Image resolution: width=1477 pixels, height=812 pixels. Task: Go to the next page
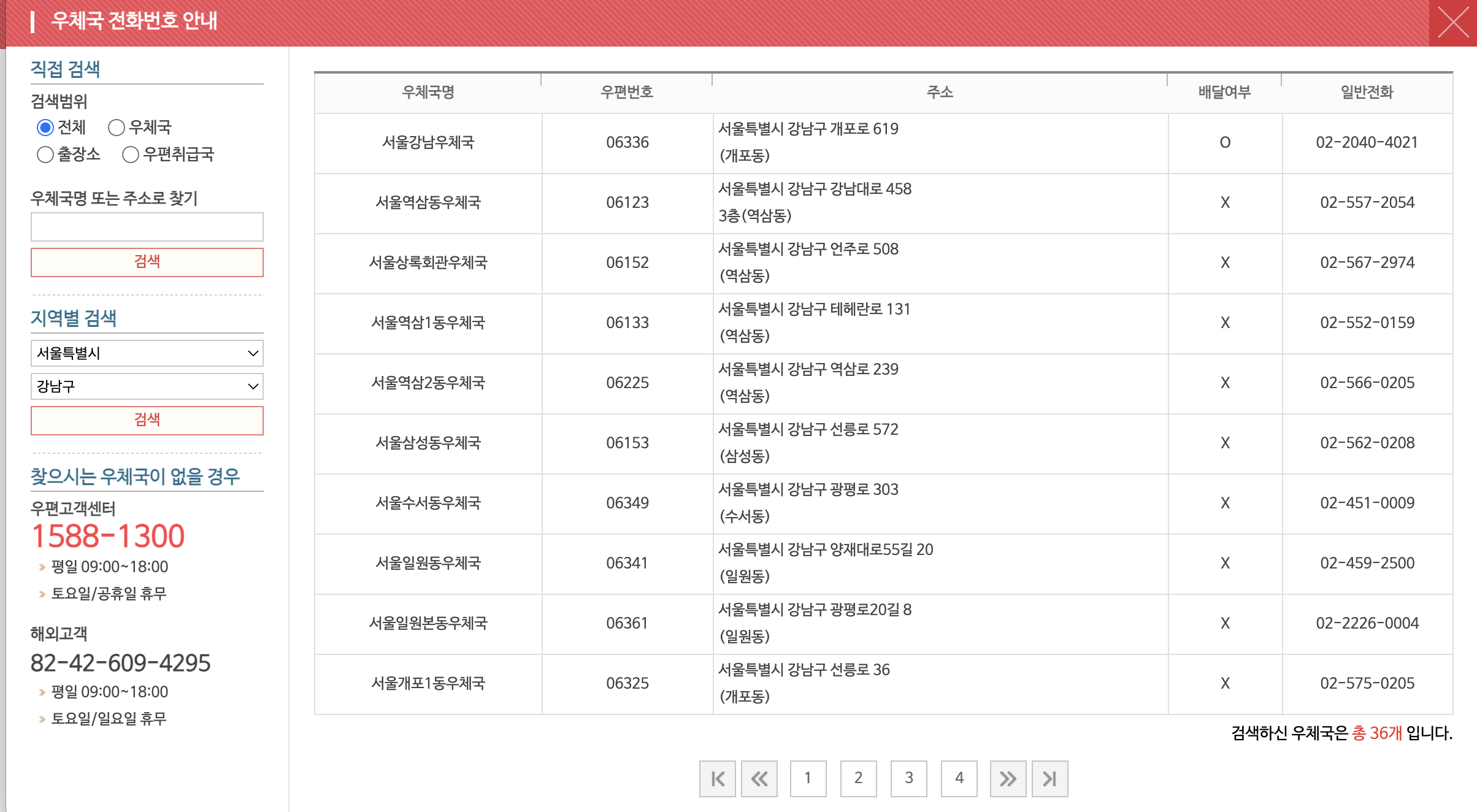tap(1008, 779)
